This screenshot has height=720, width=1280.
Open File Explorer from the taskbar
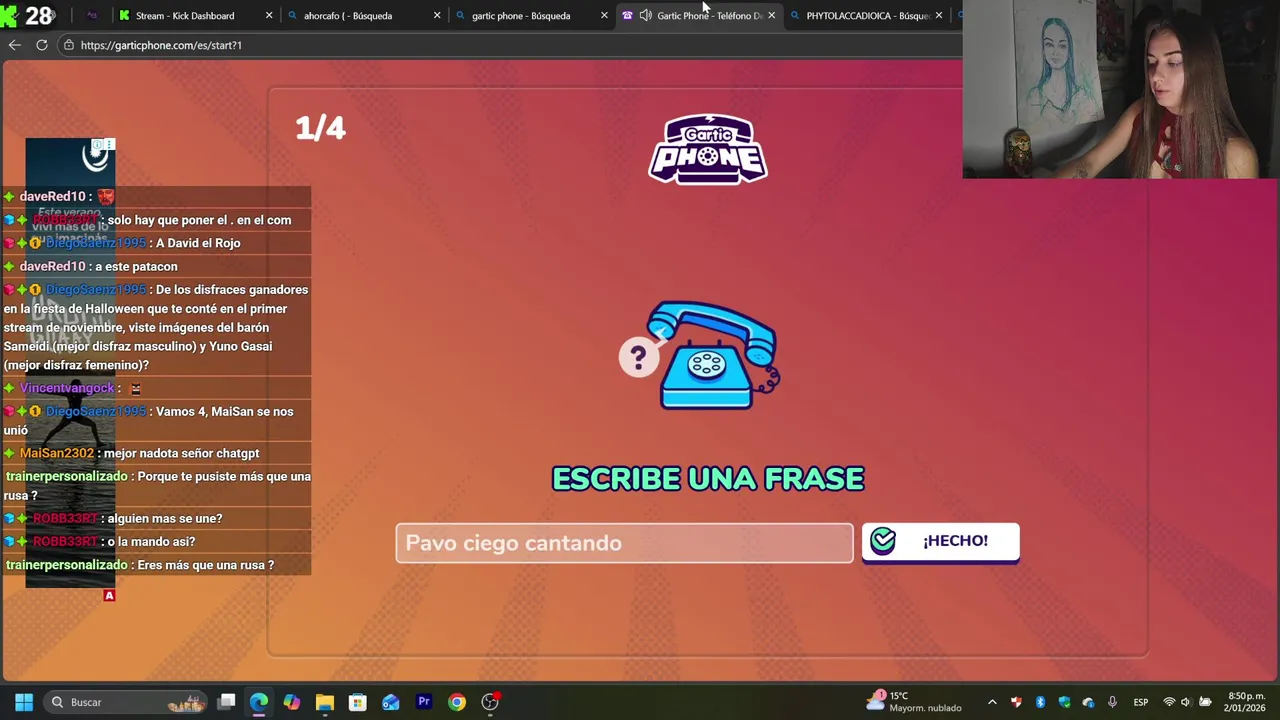[x=325, y=702]
